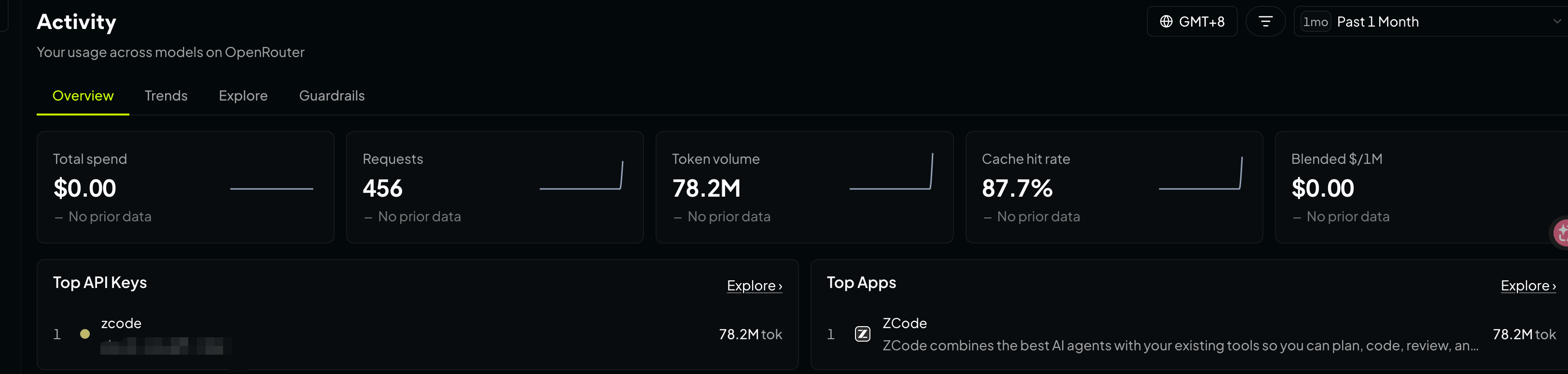Click the ZCode app logo icon
The width and height of the screenshot is (1568, 374).
(x=862, y=334)
